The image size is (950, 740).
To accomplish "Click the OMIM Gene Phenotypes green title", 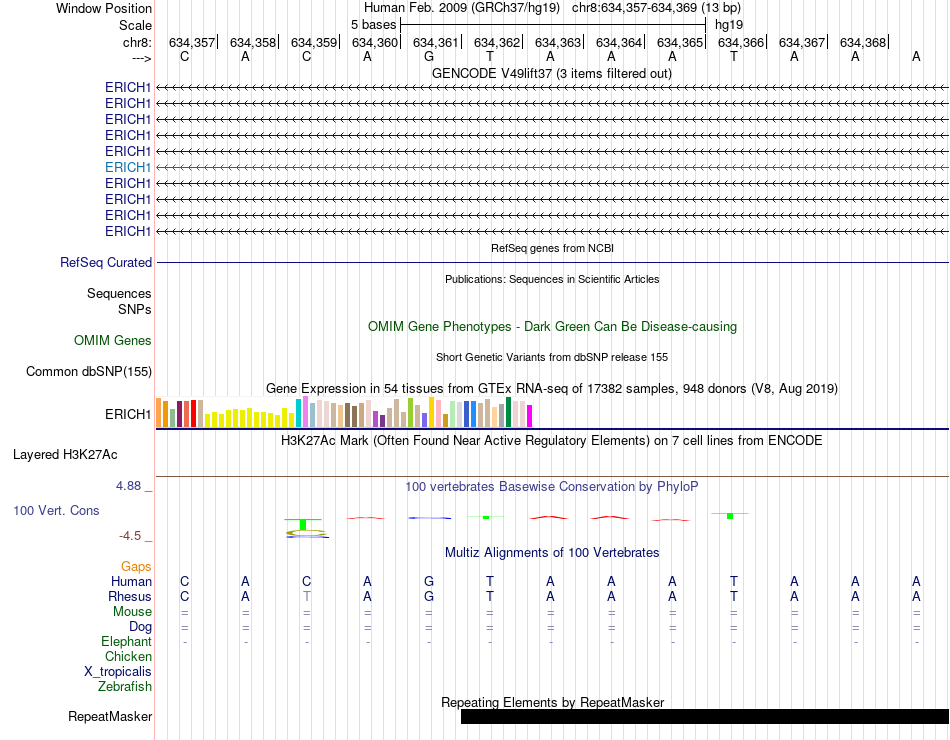I will pos(552,327).
